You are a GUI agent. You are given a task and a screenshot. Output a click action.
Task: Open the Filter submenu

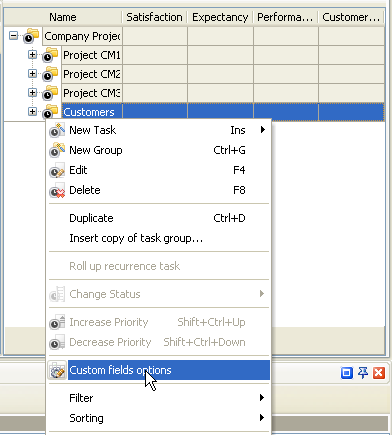tap(158, 398)
